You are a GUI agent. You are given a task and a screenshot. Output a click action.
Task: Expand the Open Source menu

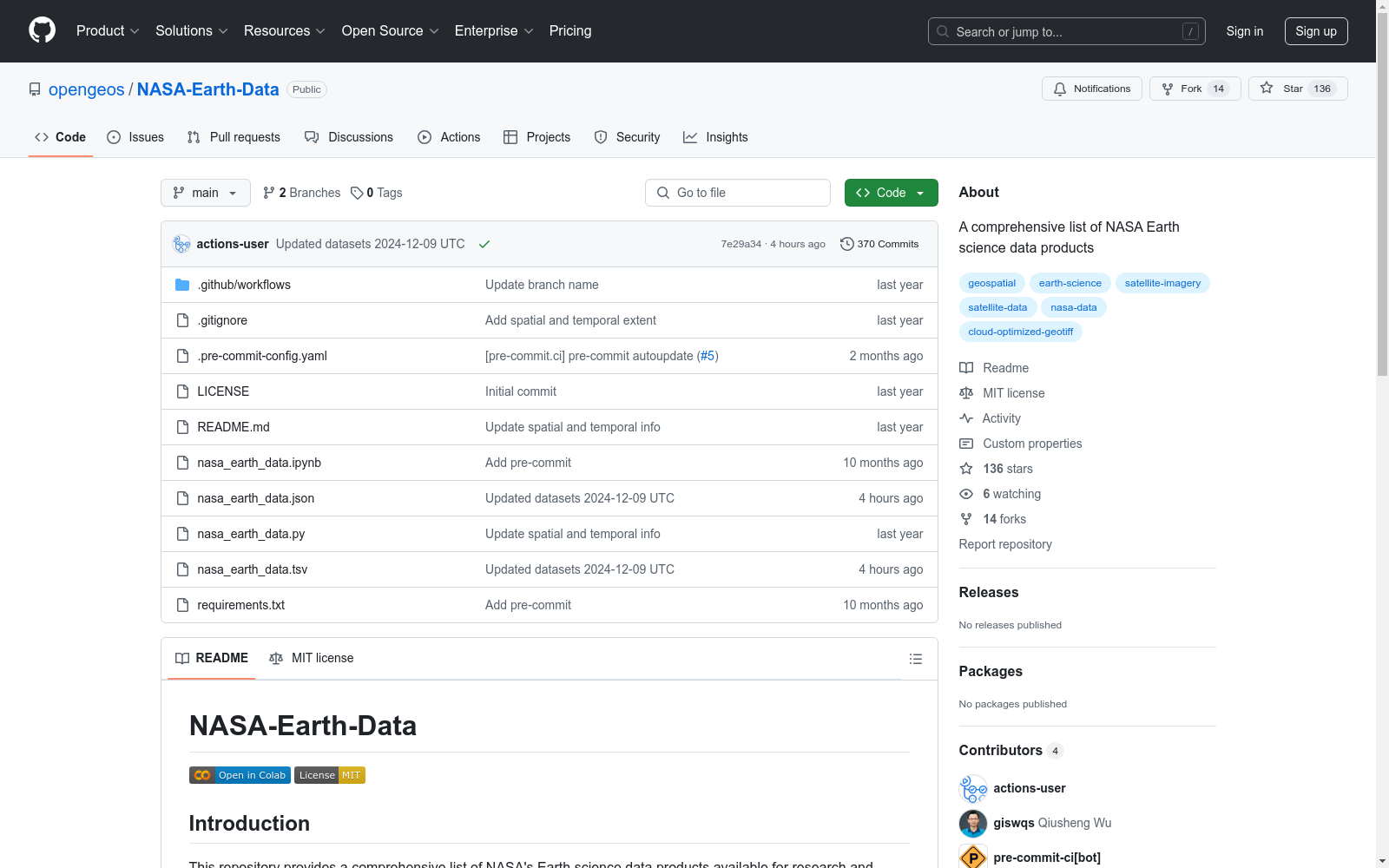(391, 31)
